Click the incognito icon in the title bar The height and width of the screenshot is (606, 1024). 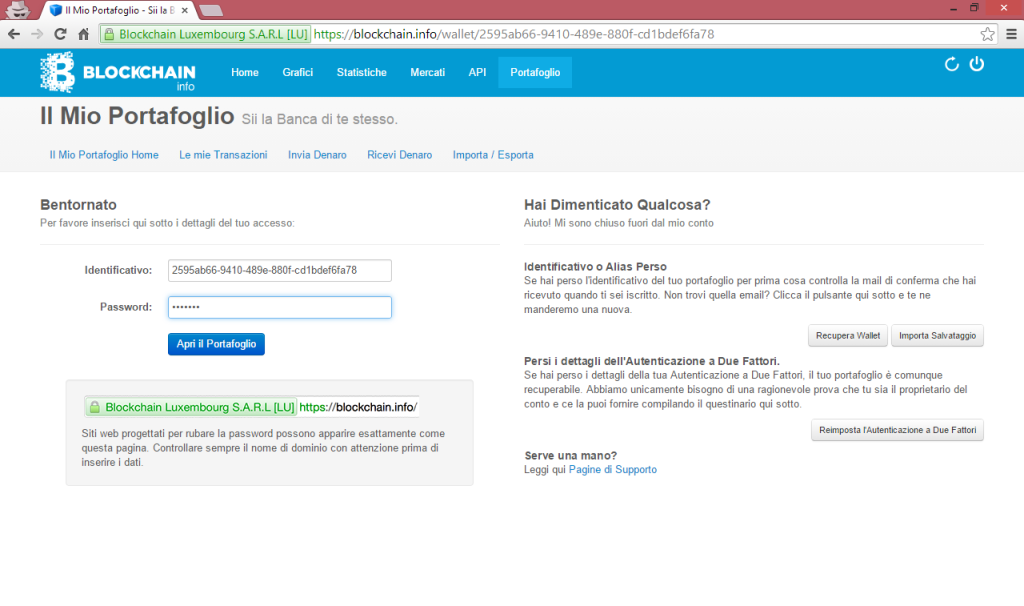[x=18, y=9]
